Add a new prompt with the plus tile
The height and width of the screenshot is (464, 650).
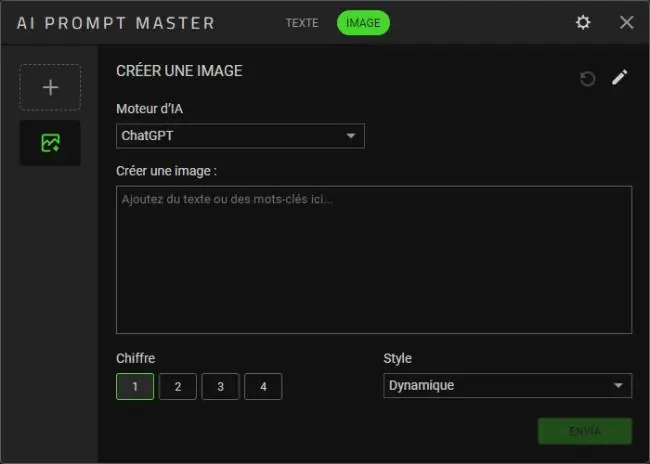50,87
